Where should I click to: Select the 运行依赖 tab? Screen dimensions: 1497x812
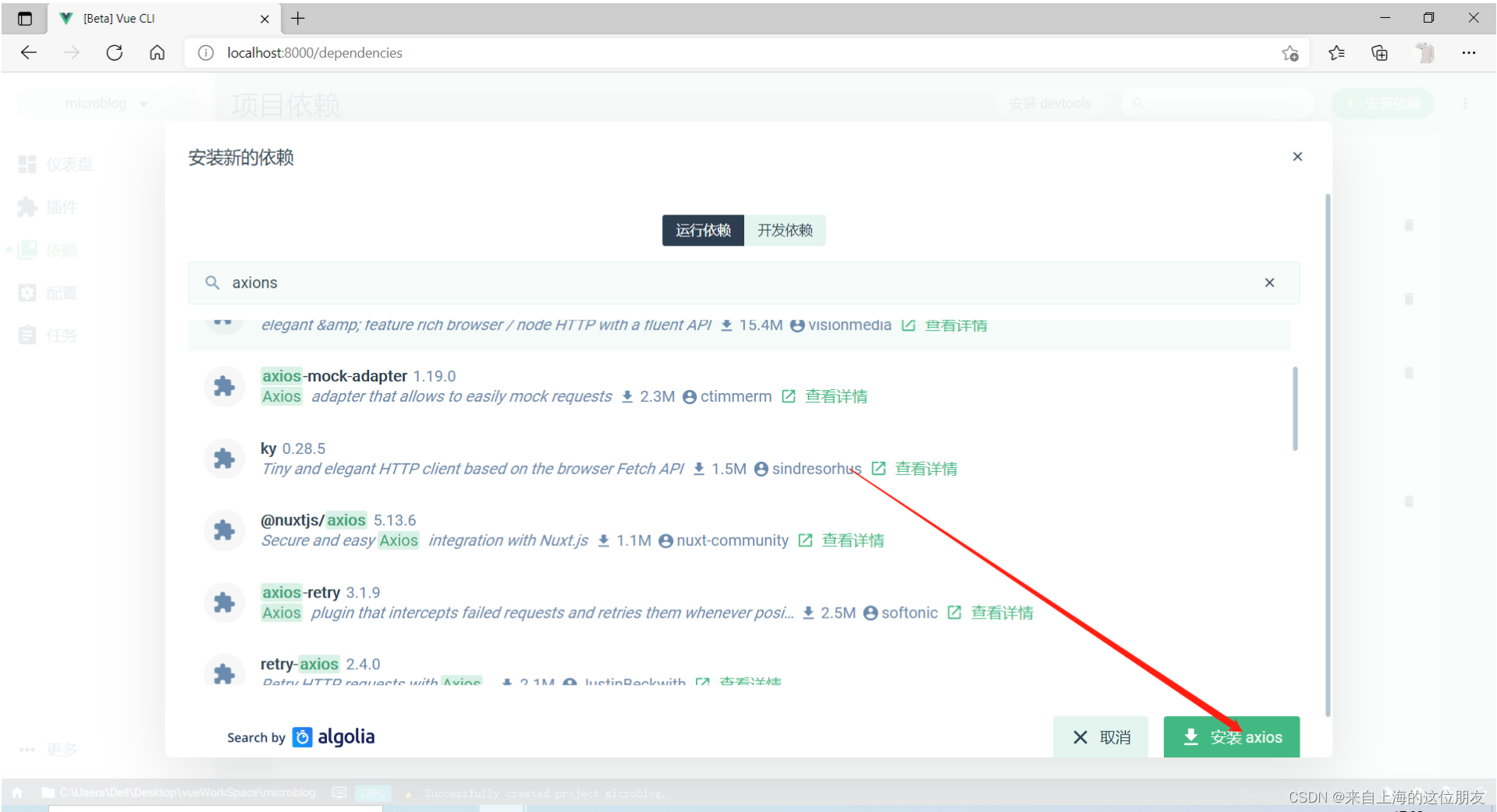click(x=703, y=230)
